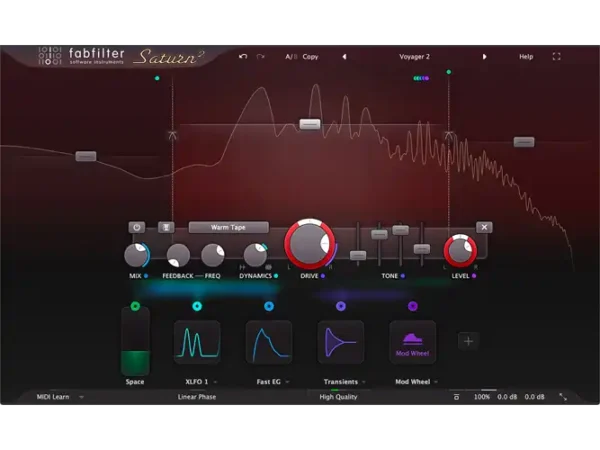Image resolution: width=600 pixels, height=450 pixels.
Task: Open the Help menu
Action: point(526,57)
